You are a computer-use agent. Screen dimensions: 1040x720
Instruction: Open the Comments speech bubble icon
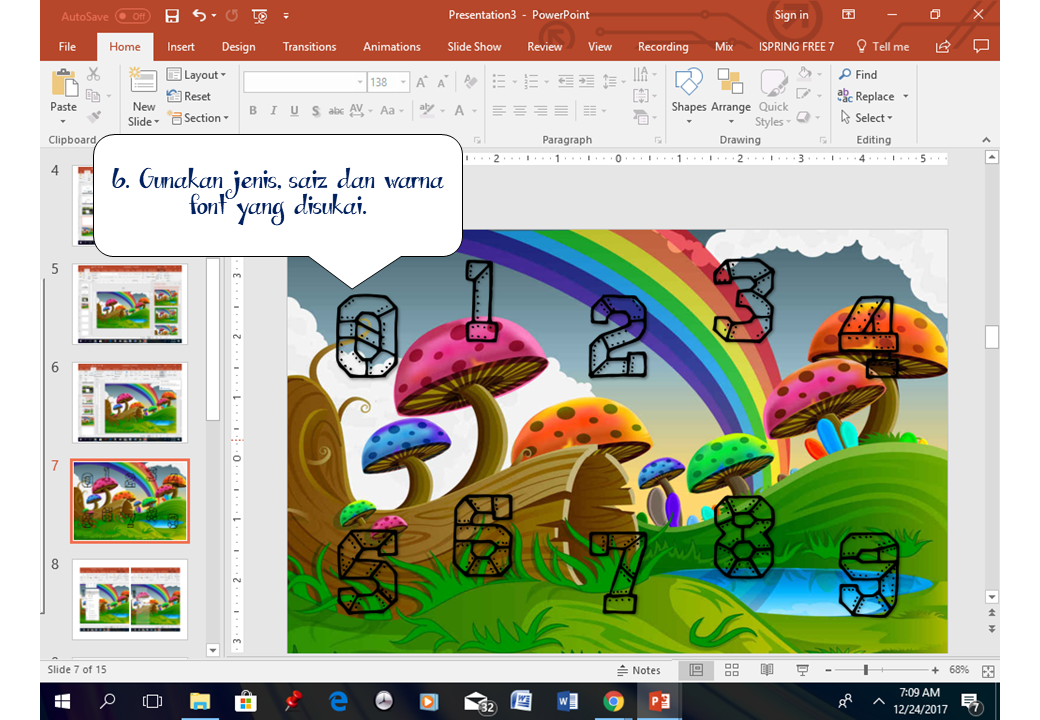tap(980, 46)
